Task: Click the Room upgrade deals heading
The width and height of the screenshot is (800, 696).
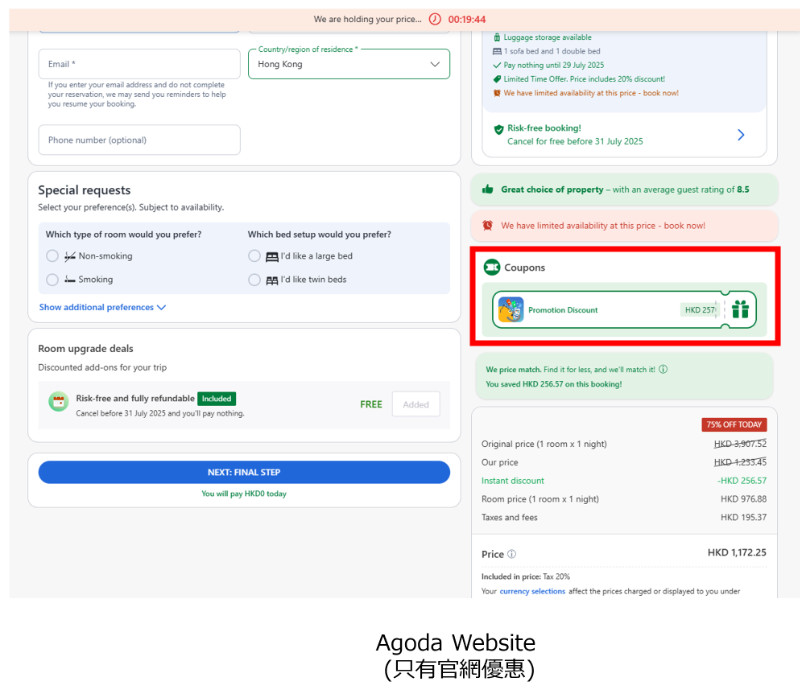Action: pyautogui.click(x=86, y=349)
